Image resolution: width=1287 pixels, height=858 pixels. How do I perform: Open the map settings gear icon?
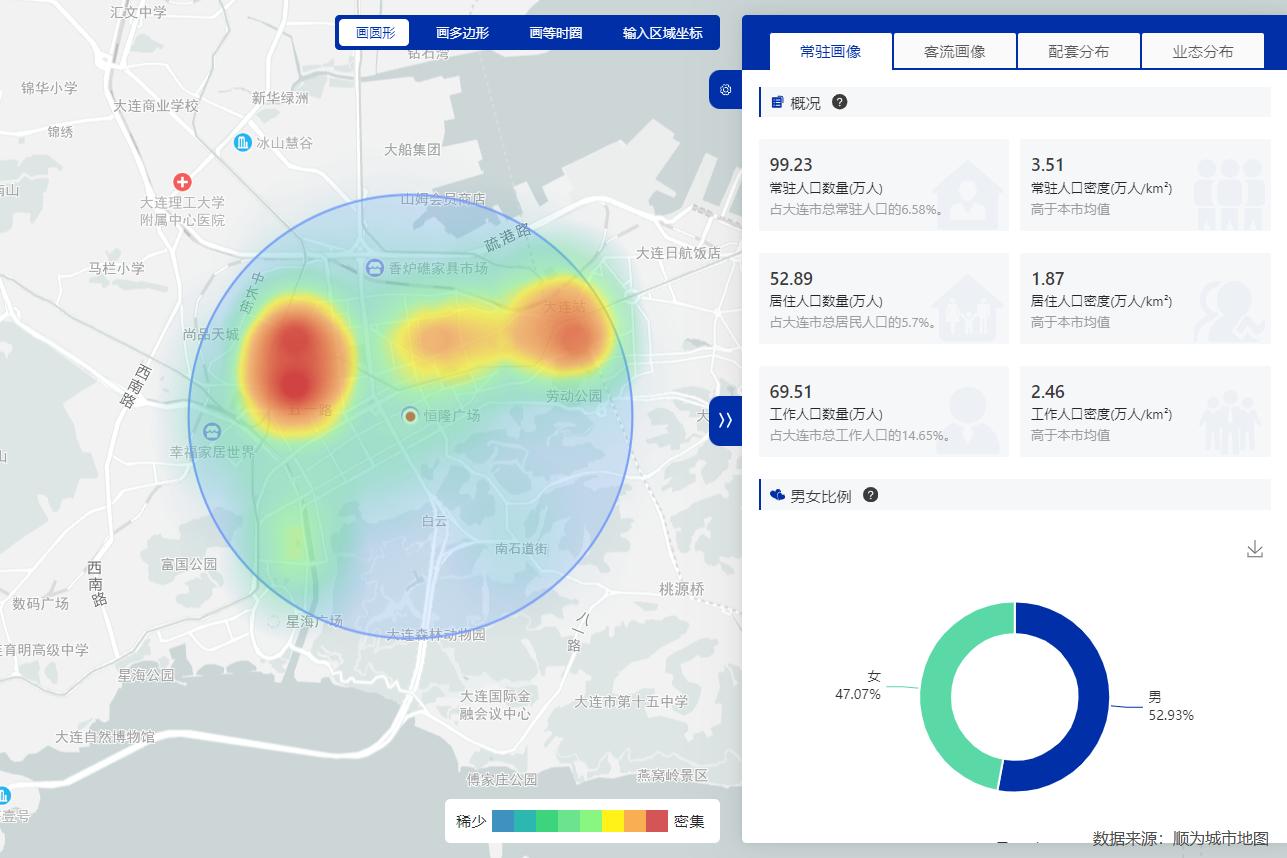coord(725,90)
